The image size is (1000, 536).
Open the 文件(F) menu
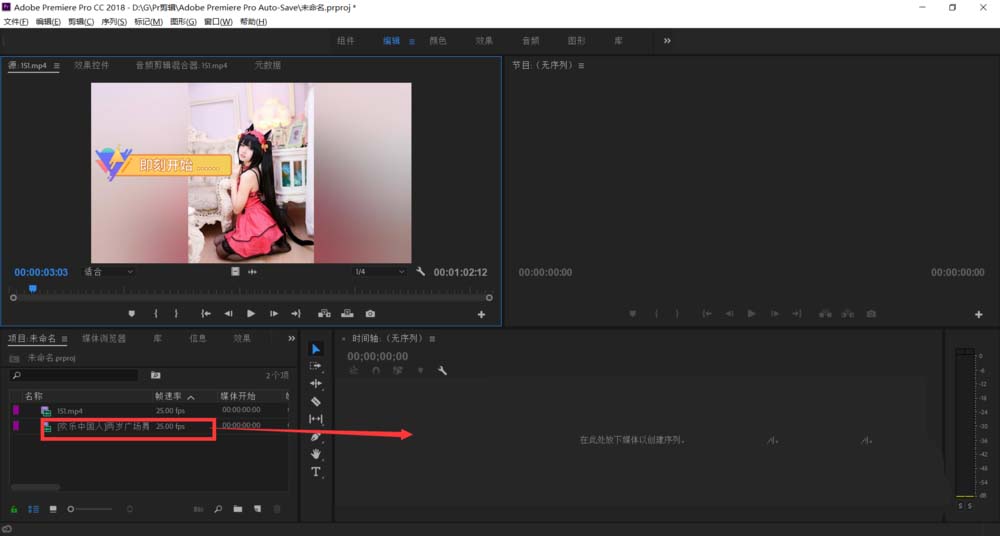(x=16, y=22)
